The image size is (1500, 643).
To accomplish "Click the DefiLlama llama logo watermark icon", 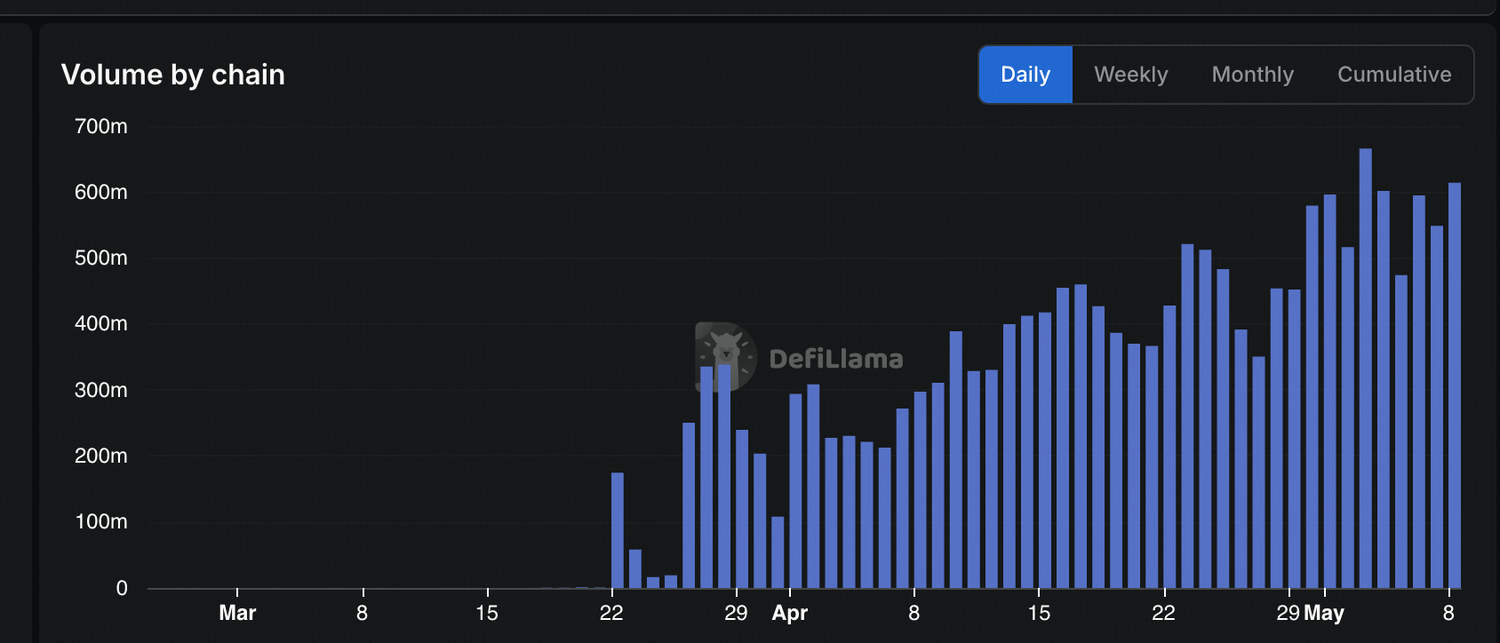I will click(726, 356).
